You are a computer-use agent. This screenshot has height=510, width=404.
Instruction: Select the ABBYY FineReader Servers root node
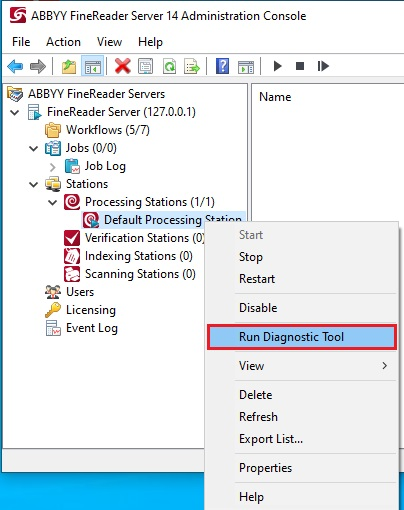(96, 94)
